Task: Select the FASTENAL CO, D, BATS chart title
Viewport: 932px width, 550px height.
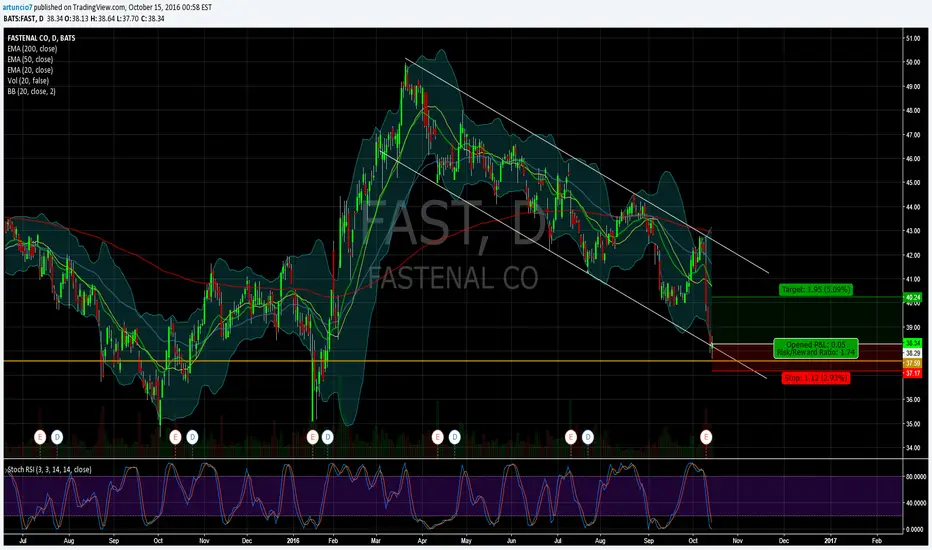Action: (42, 38)
